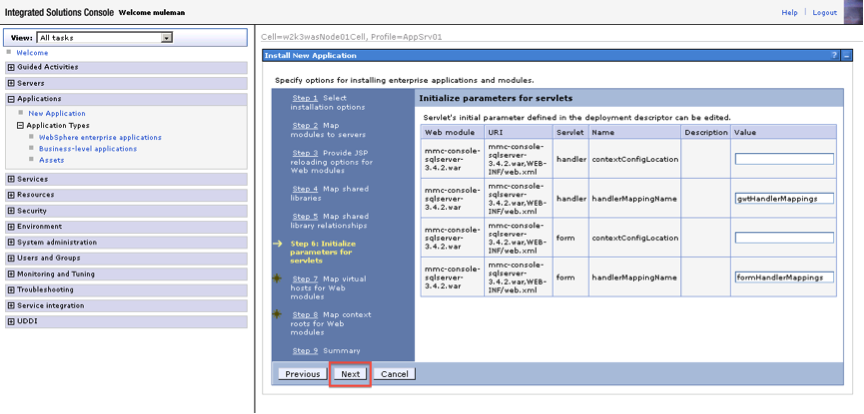
Task: Expand the Resources section
Action: click(x=11, y=195)
